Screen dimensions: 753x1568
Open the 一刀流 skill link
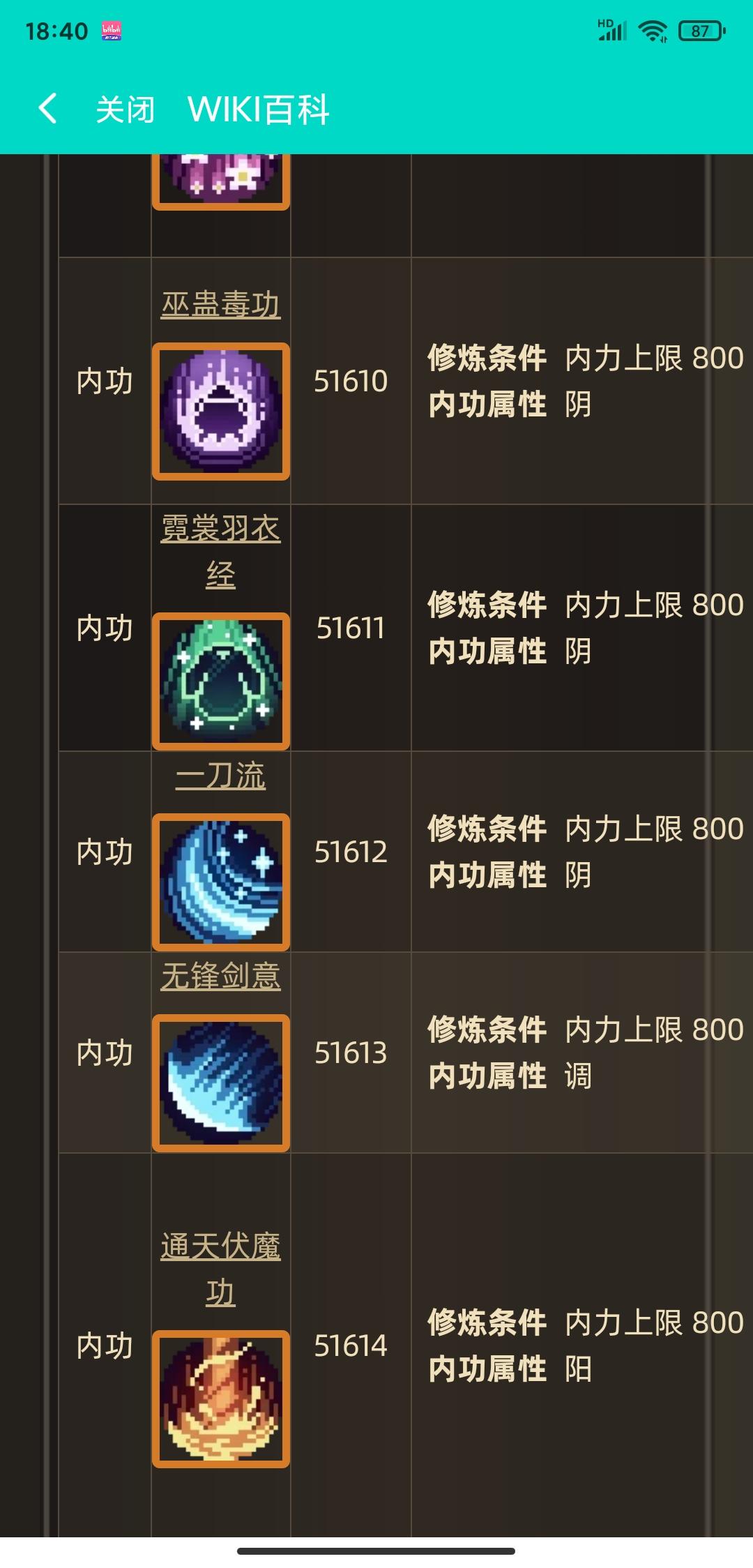click(221, 776)
